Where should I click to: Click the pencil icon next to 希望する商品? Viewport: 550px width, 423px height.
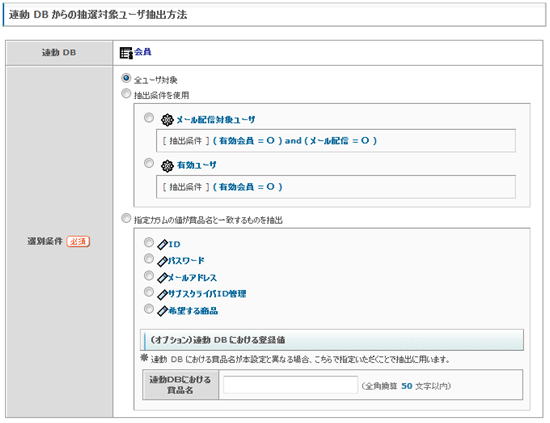[x=162, y=311]
